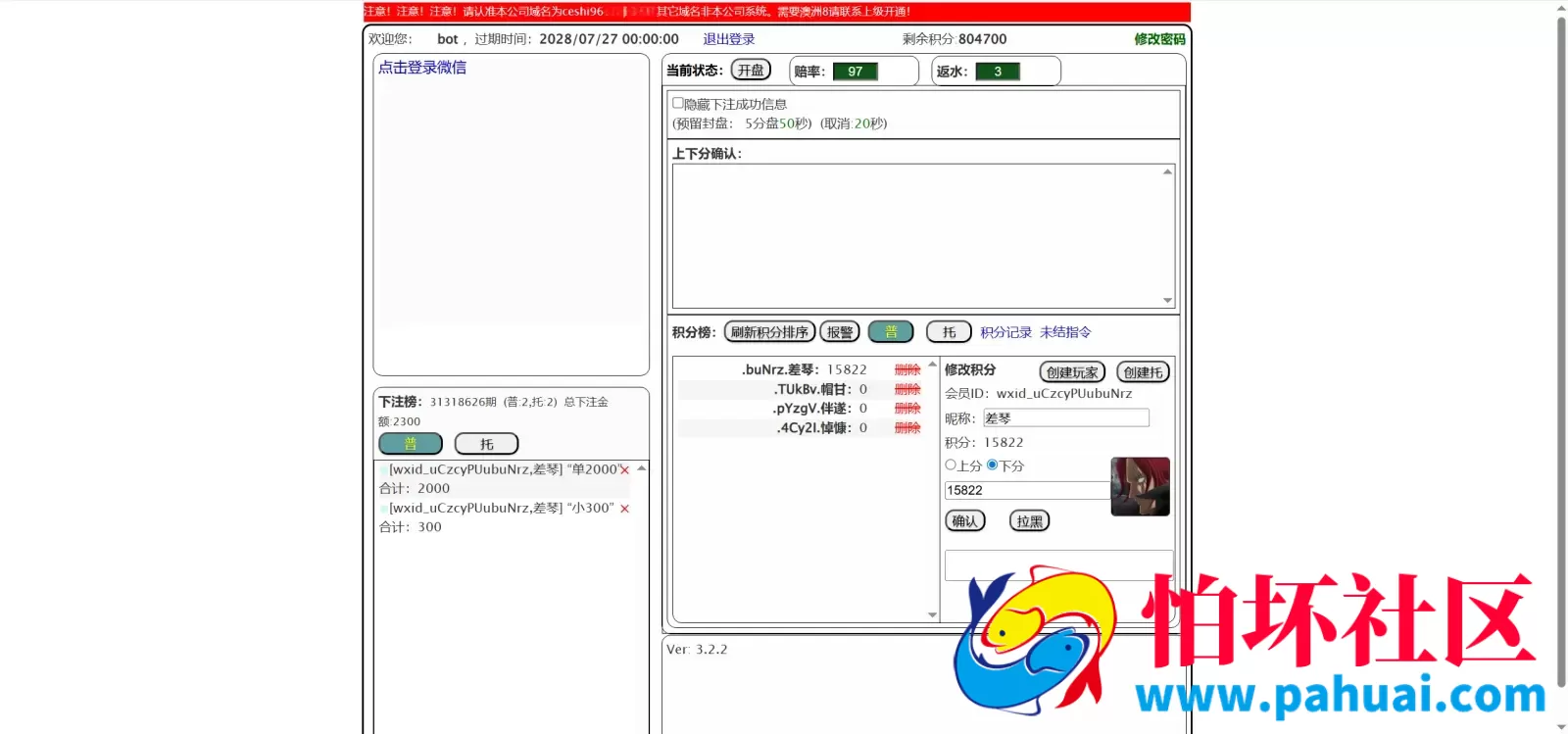Select the .buNrz name in the scoreboard
Image resolution: width=1568 pixels, height=734 pixels.
coord(779,369)
